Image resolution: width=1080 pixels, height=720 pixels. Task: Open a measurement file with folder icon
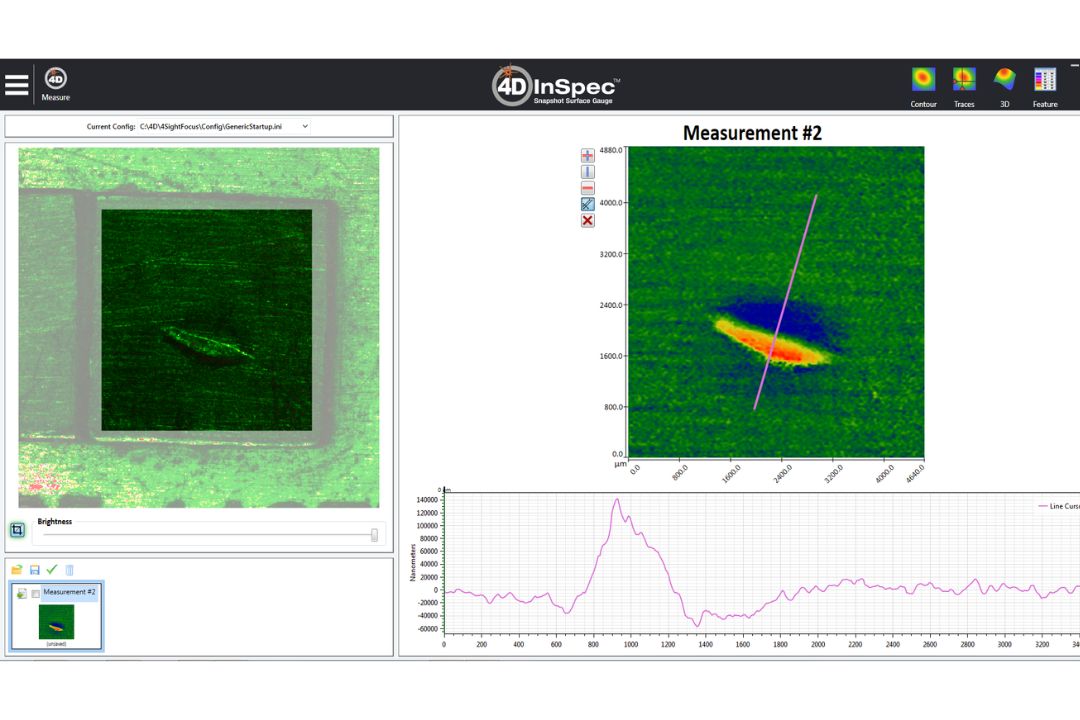click(17, 570)
